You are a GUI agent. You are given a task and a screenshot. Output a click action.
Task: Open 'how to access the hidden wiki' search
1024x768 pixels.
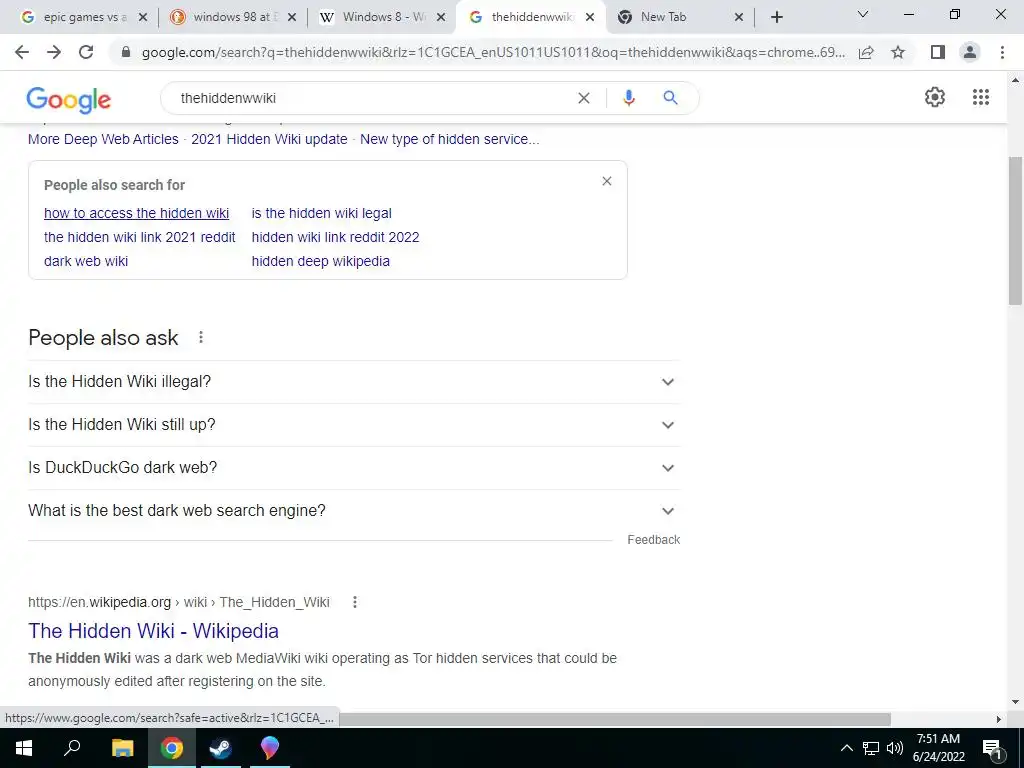pyautogui.click(x=136, y=214)
